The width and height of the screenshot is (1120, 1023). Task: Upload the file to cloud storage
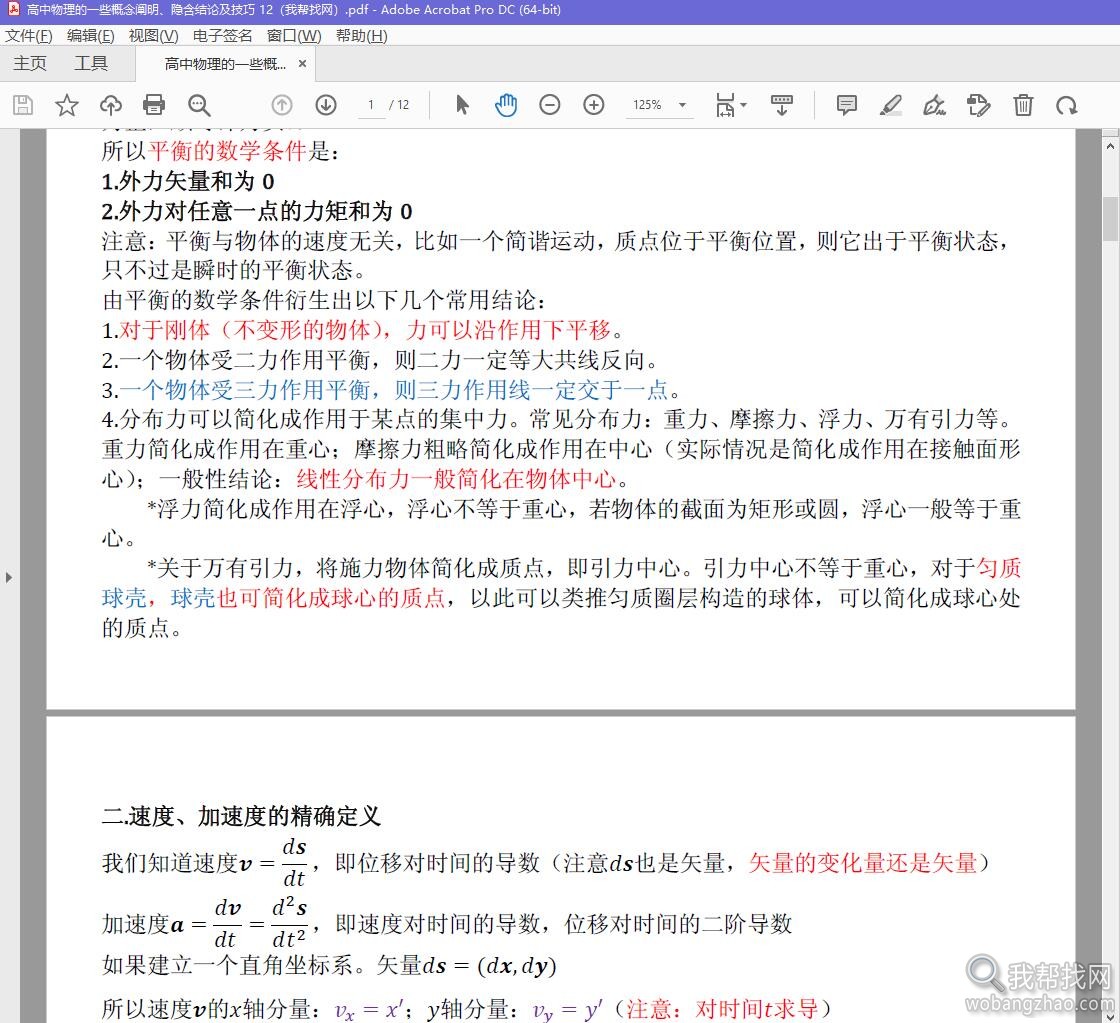pyautogui.click(x=111, y=105)
